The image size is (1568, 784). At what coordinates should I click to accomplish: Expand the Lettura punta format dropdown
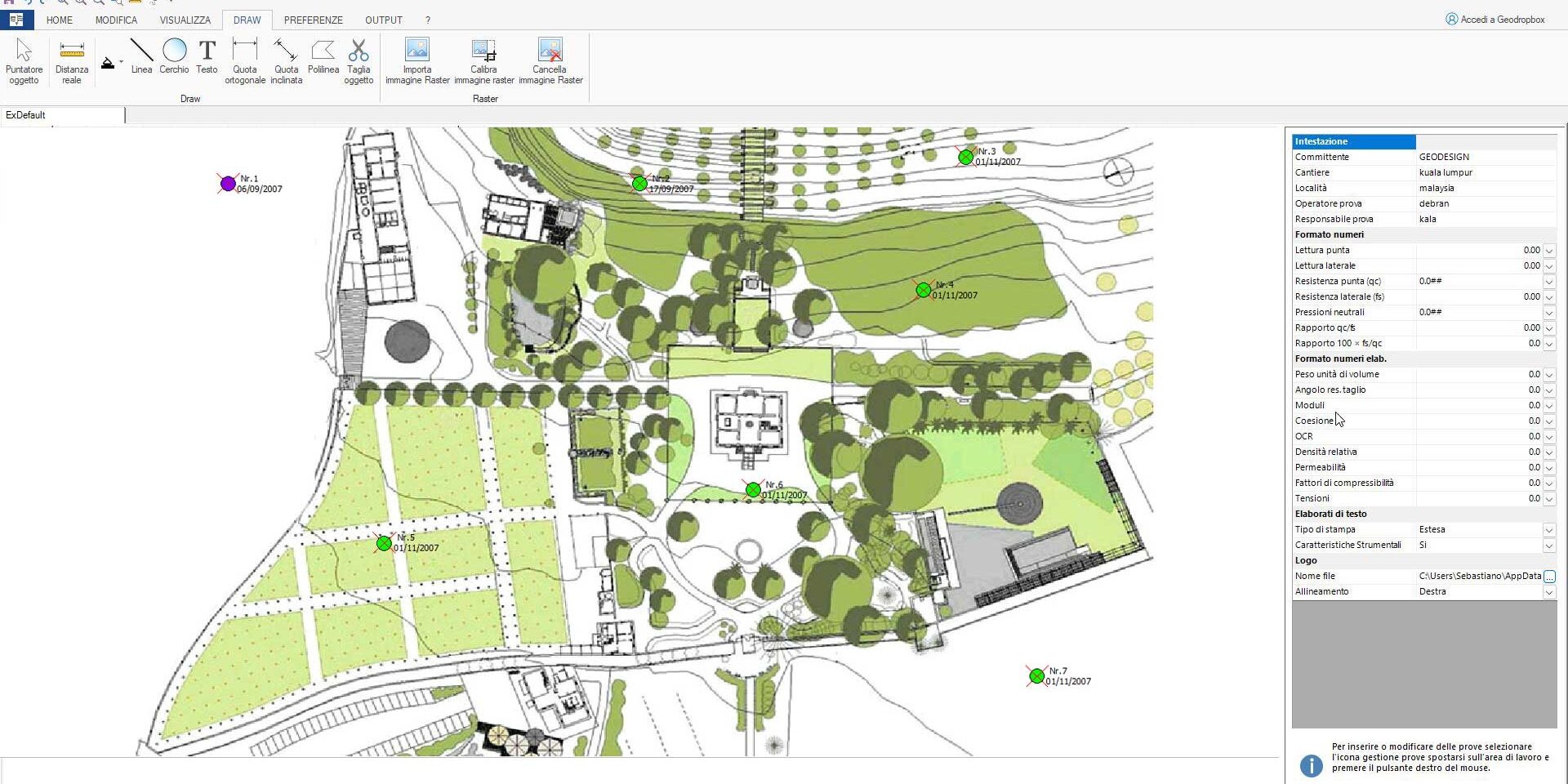pos(1548,251)
